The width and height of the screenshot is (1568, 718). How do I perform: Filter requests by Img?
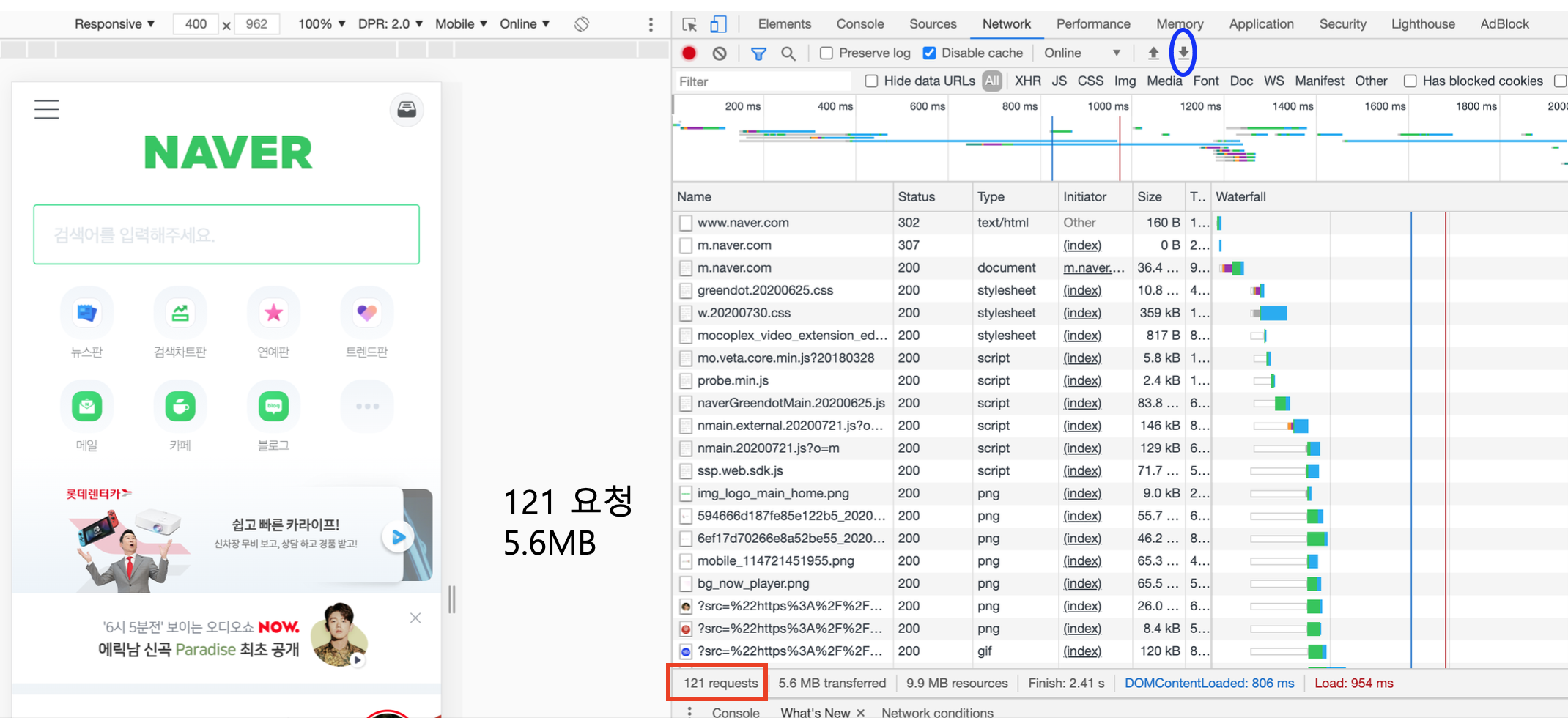[1125, 81]
